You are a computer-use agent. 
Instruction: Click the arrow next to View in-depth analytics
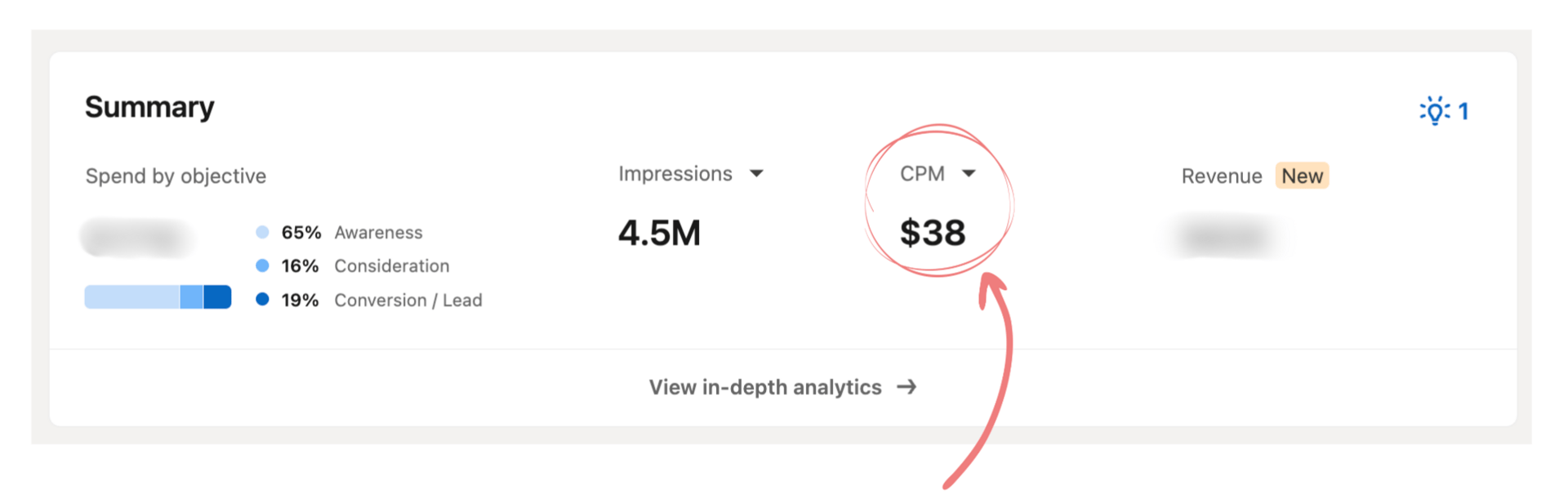pos(906,387)
